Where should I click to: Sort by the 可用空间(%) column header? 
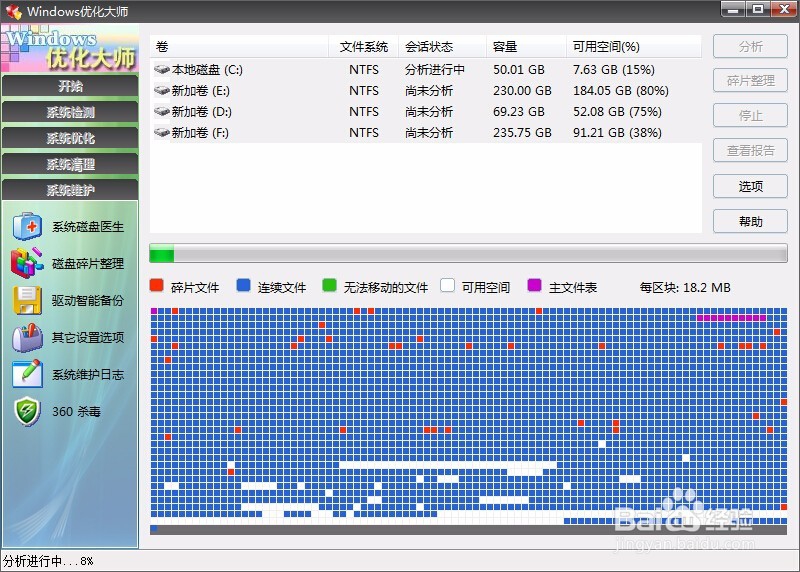pos(634,47)
